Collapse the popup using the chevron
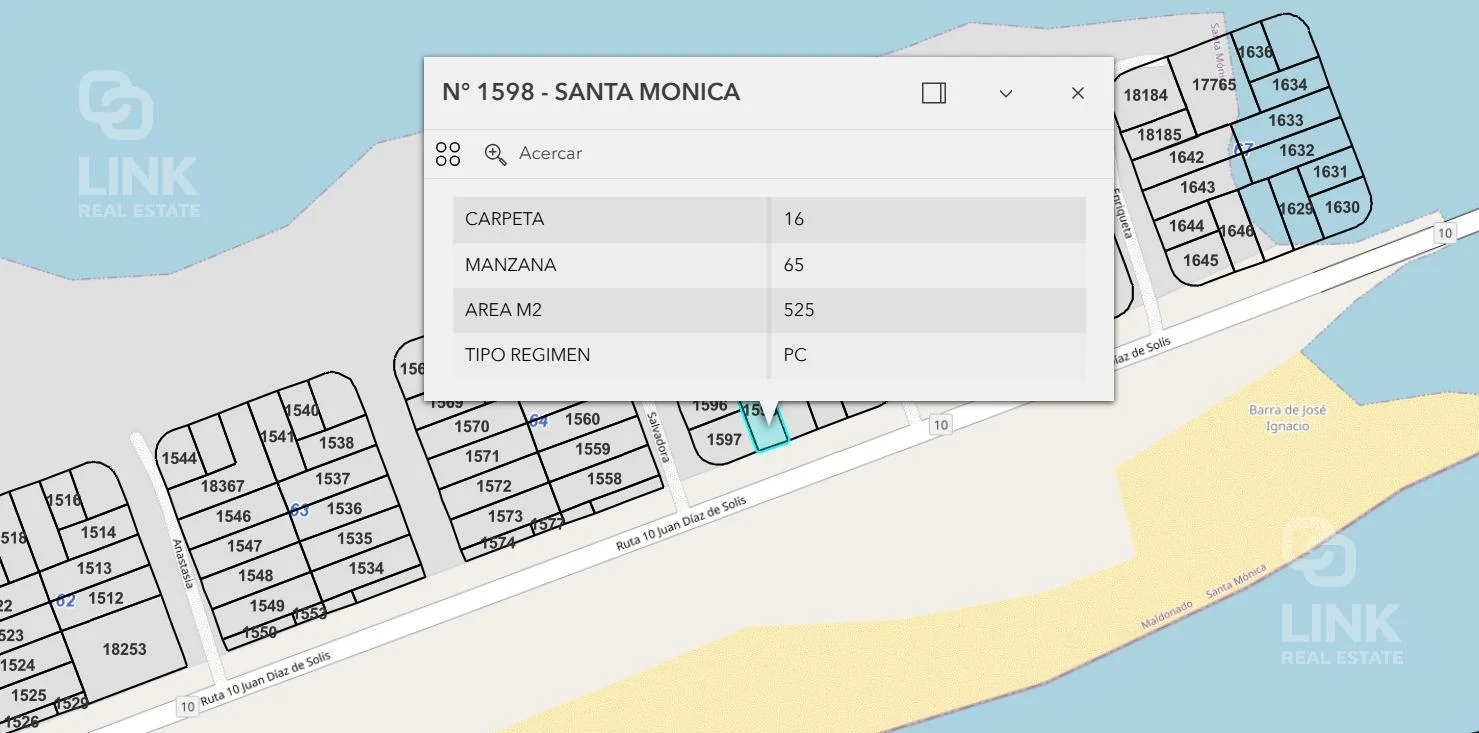 click(1006, 93)
